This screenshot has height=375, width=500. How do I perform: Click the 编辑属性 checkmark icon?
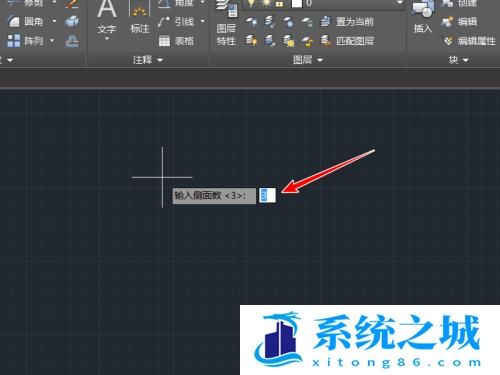coord(448,41)
